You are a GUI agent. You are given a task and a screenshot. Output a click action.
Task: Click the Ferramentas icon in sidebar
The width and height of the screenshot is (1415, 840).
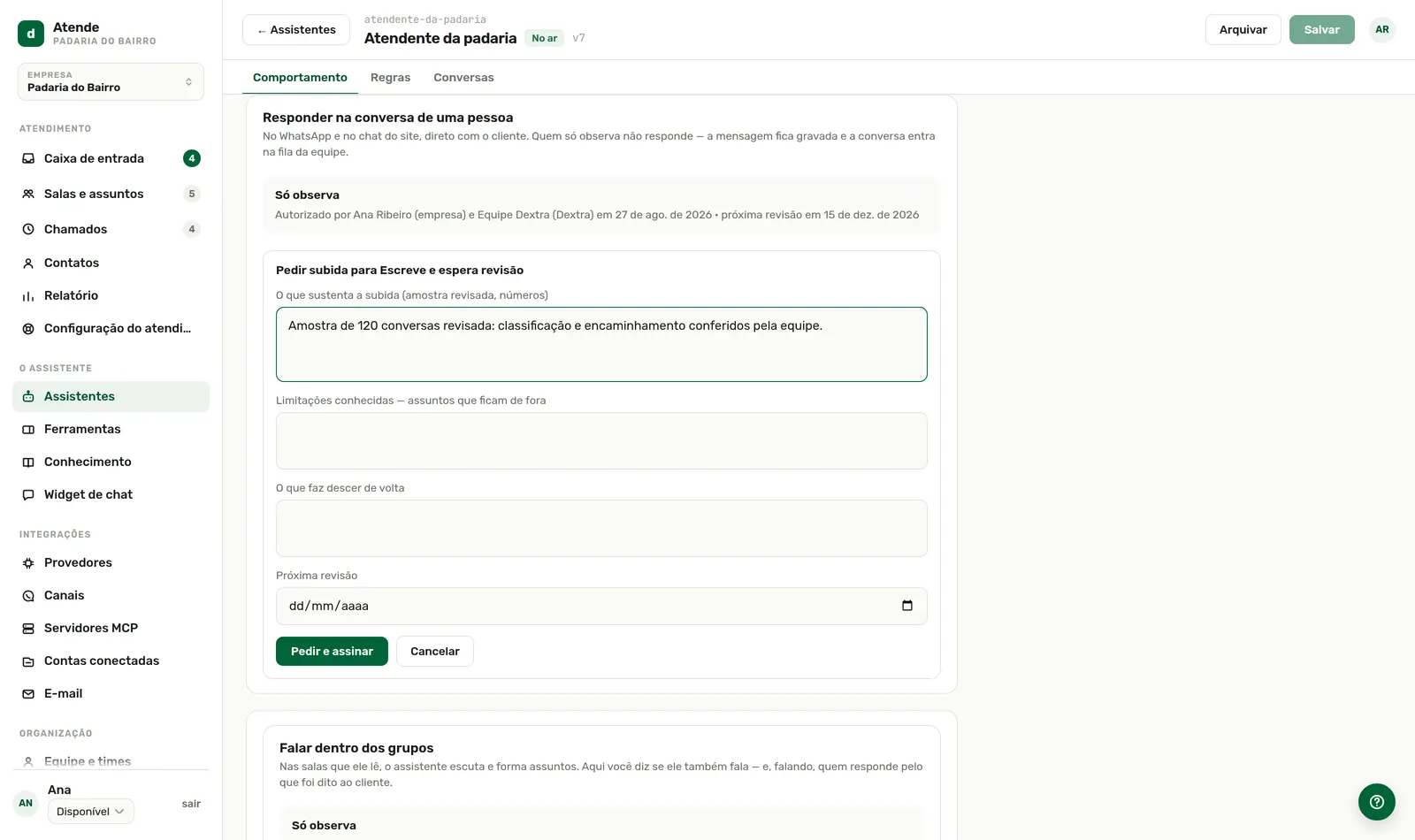(x=28, y=429)
